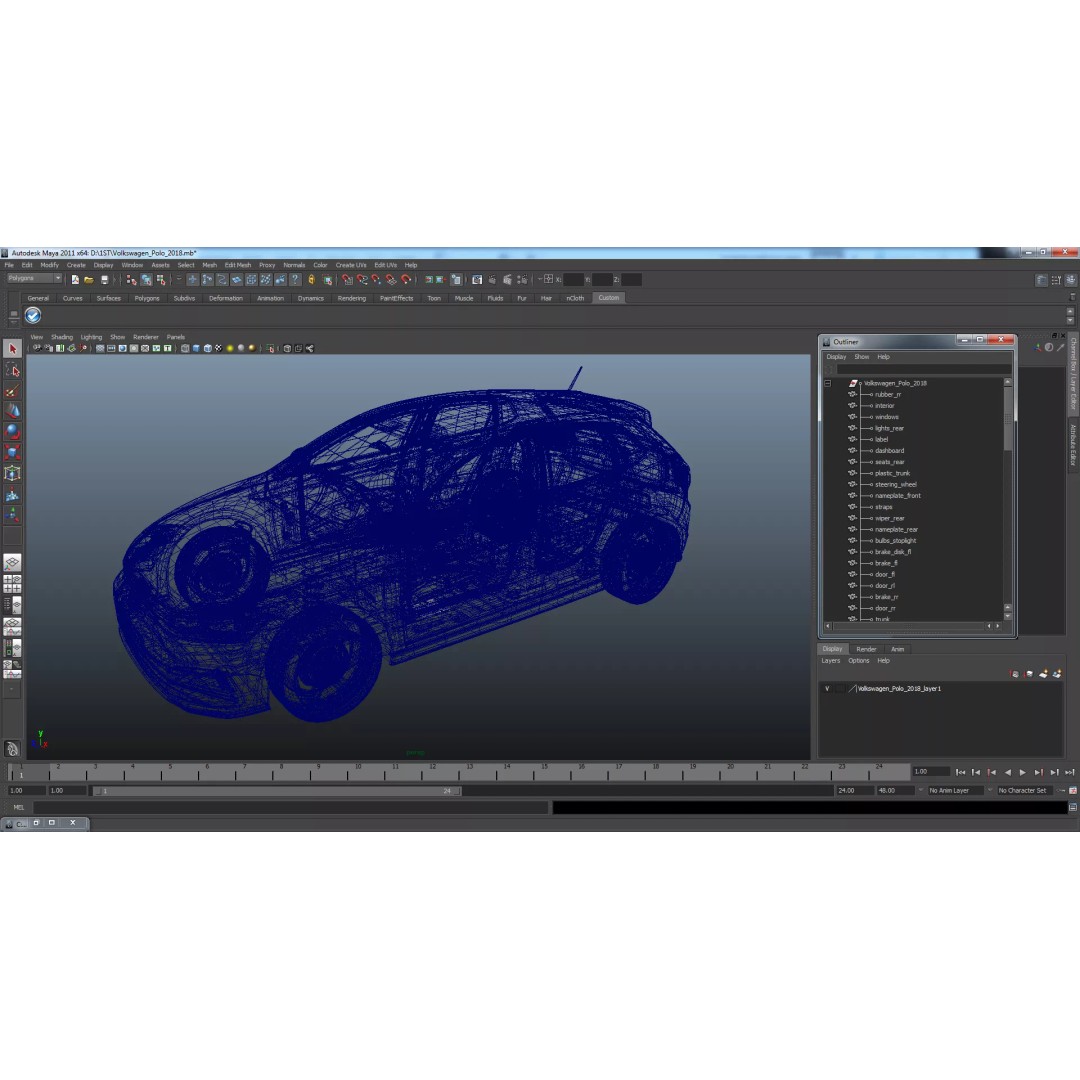Viewport: 1080px width, 1080px height.
Task: Switch to single perspective view layout
Action: (x=12, y=563)
